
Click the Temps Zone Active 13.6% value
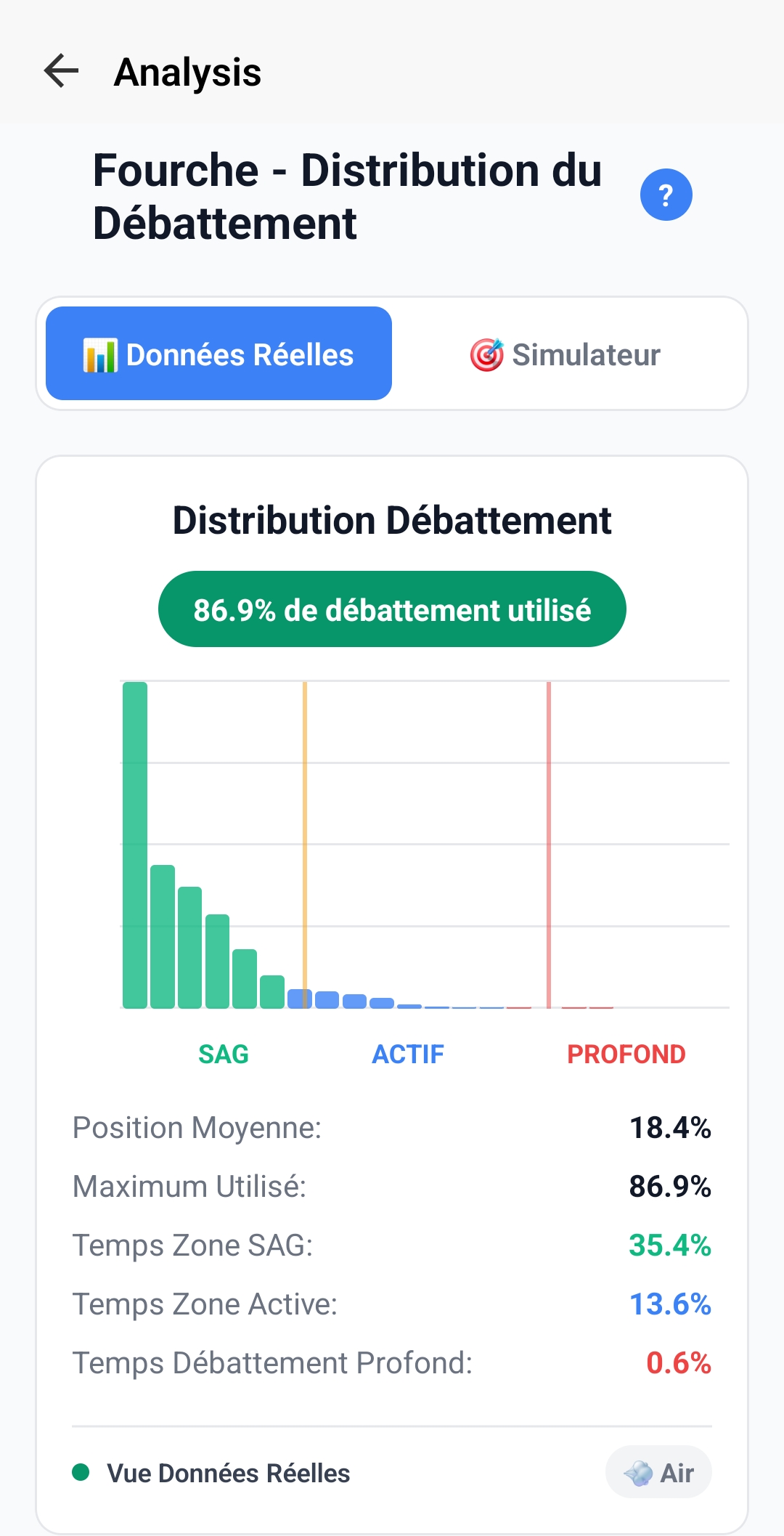click(x=669, y=1304)
